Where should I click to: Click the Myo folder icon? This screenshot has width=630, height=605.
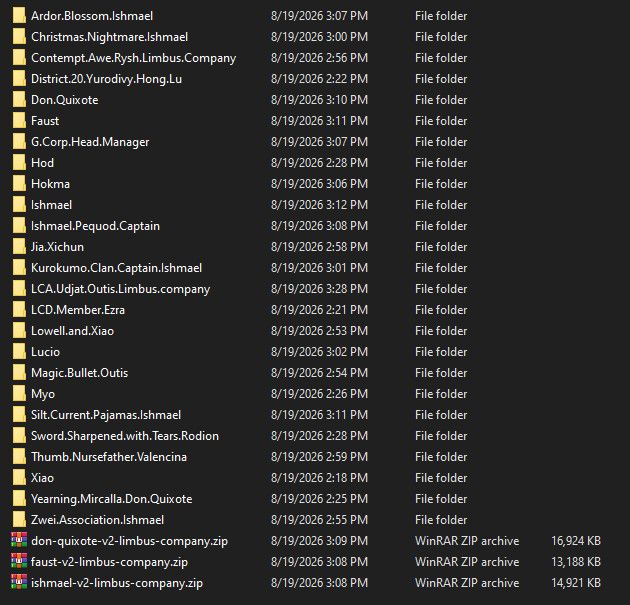19,393
